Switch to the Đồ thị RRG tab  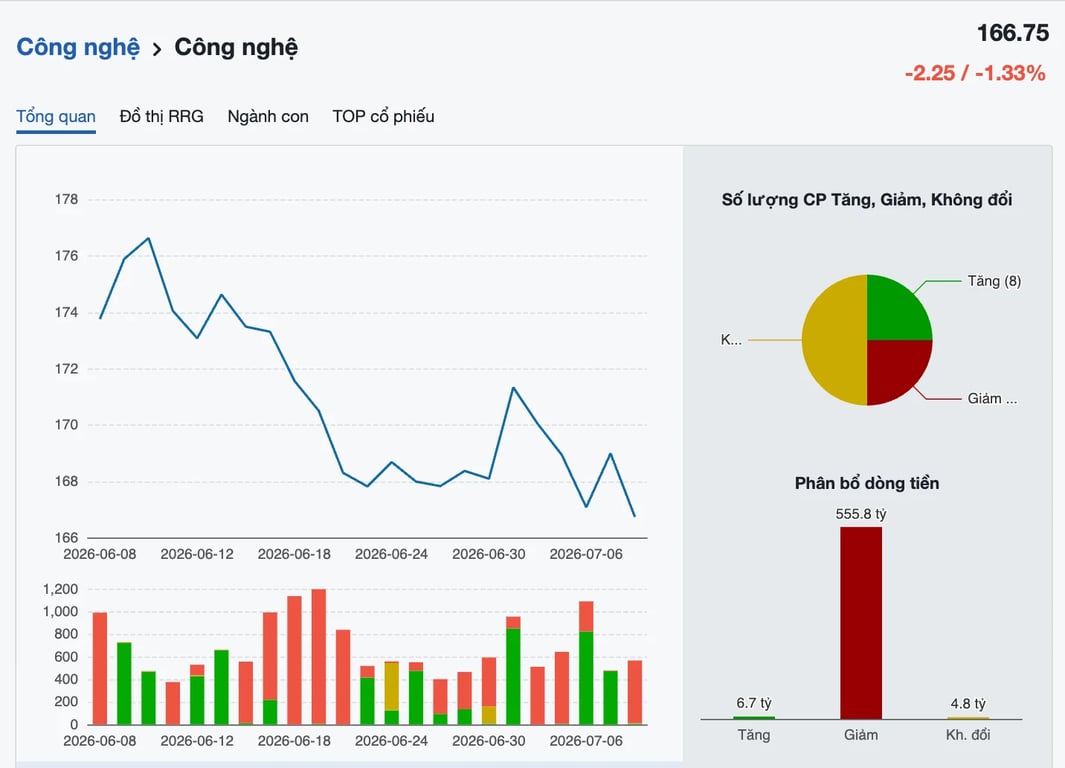click(162, 117)
